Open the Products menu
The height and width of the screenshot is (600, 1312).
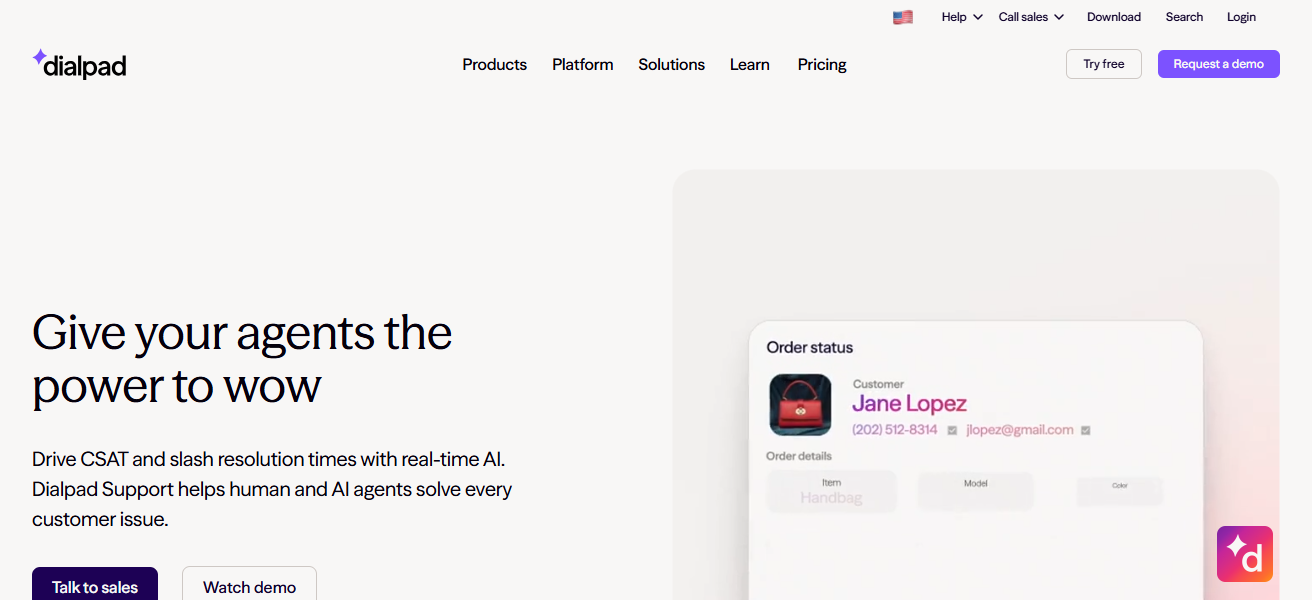pyautogui.click(x=494, y=64)
